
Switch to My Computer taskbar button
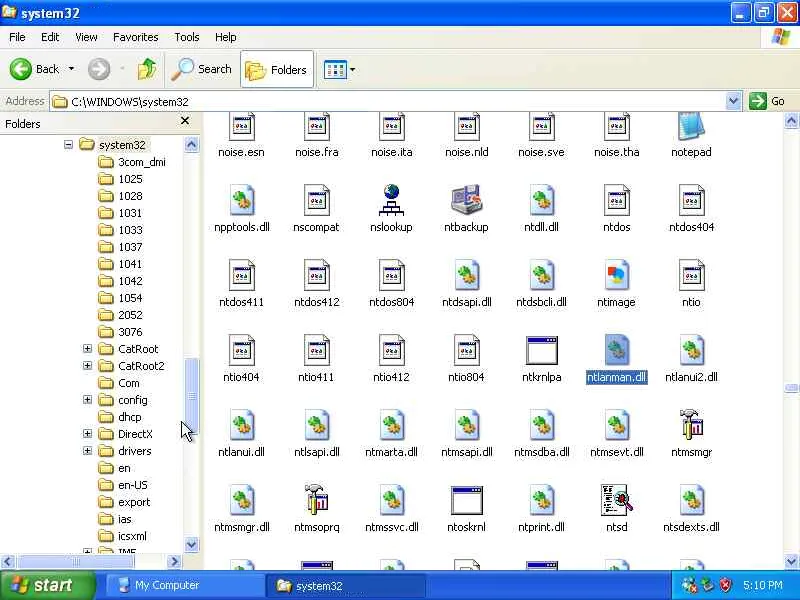(184, 585)
